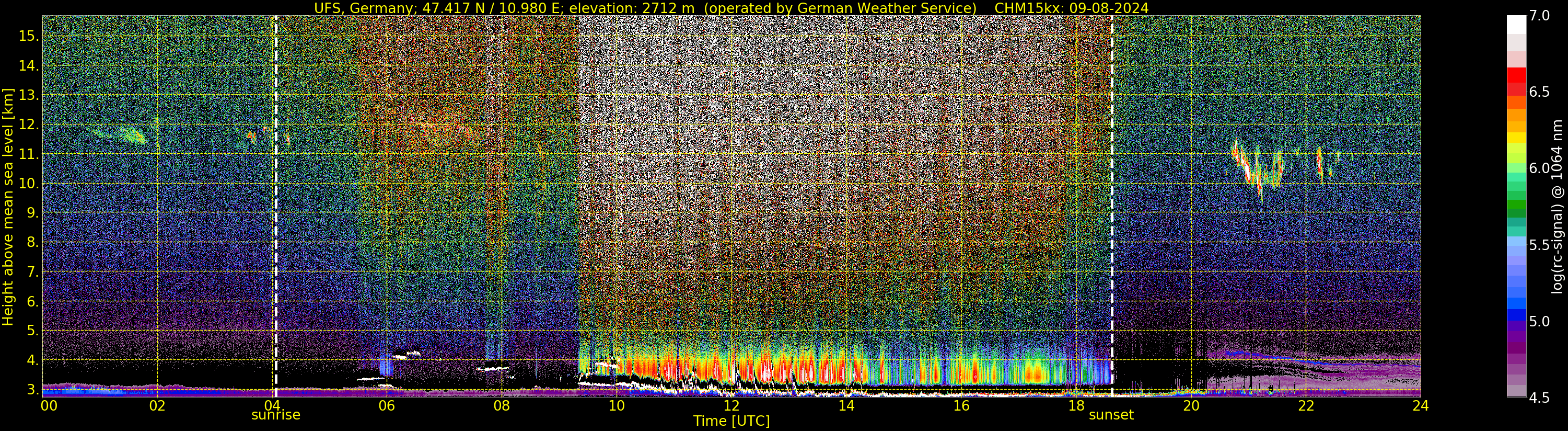Select the 'sunset' label below the plot
Screen dimensions: 1568x431
(1111, 415)
